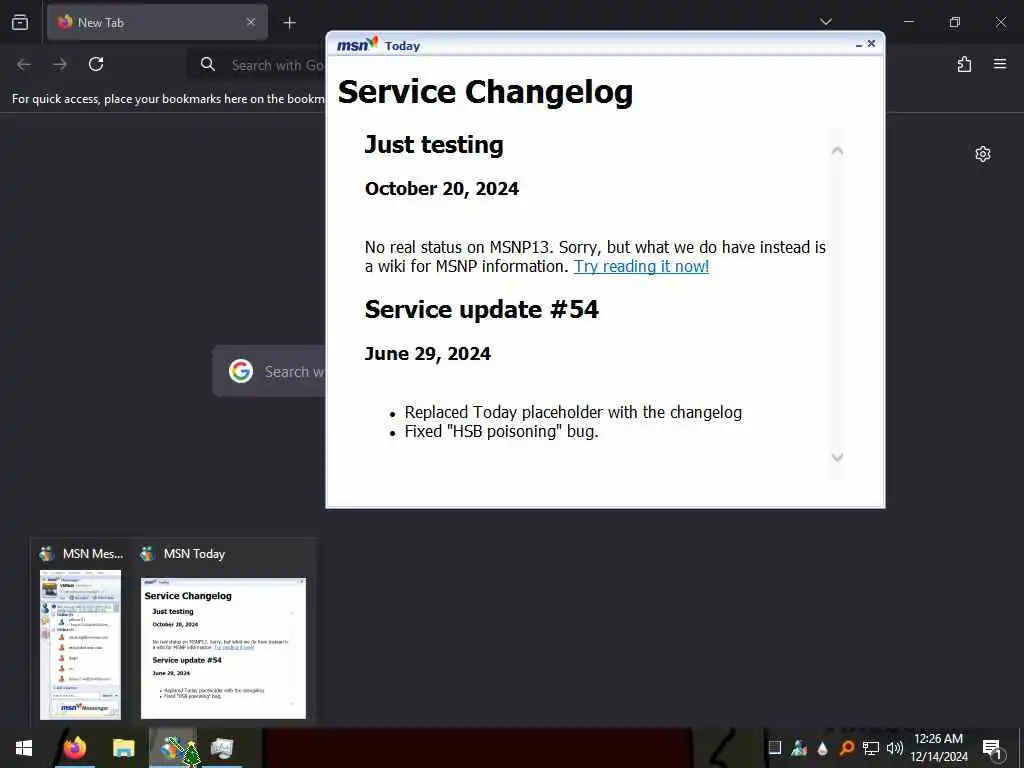Open the Try reading it now link

click(641, 266)
